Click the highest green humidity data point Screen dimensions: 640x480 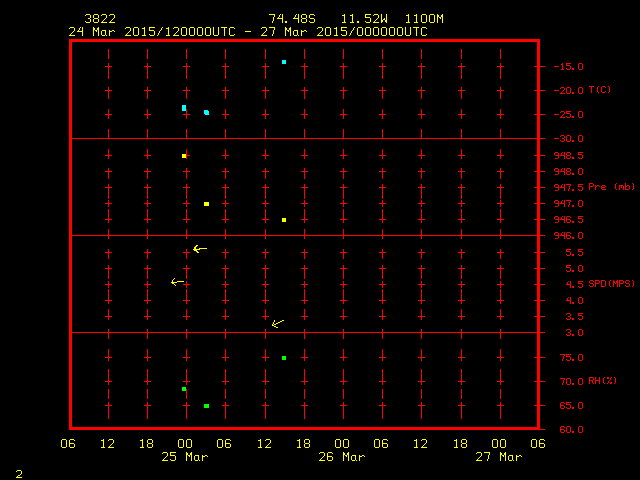284,358
